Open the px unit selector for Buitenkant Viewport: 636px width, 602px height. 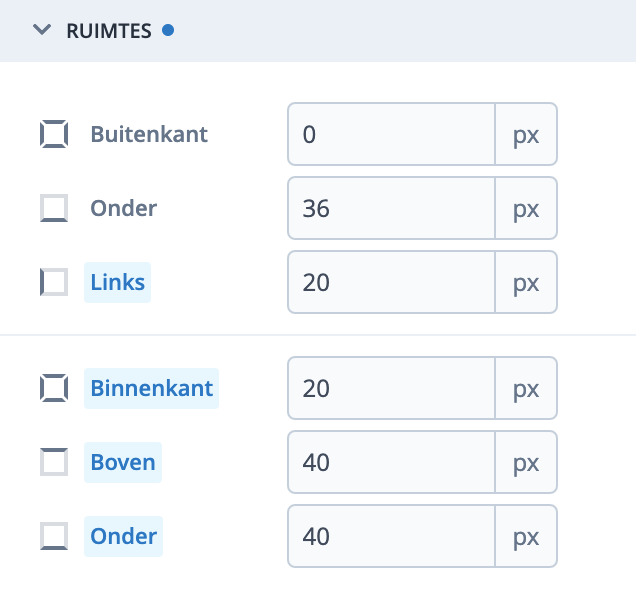click(526, 134)
